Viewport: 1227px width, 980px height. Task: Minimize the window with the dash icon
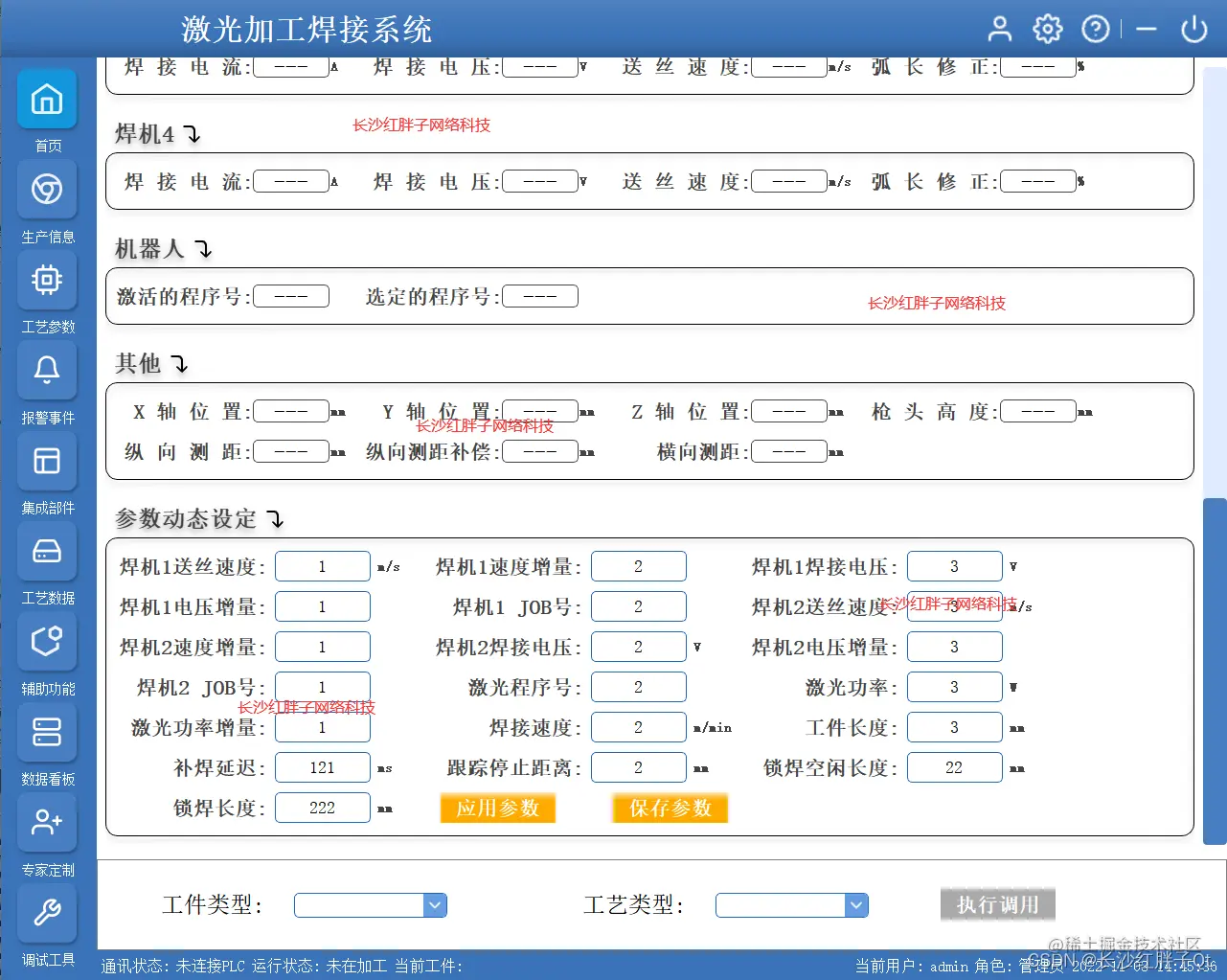(1147, 30)
